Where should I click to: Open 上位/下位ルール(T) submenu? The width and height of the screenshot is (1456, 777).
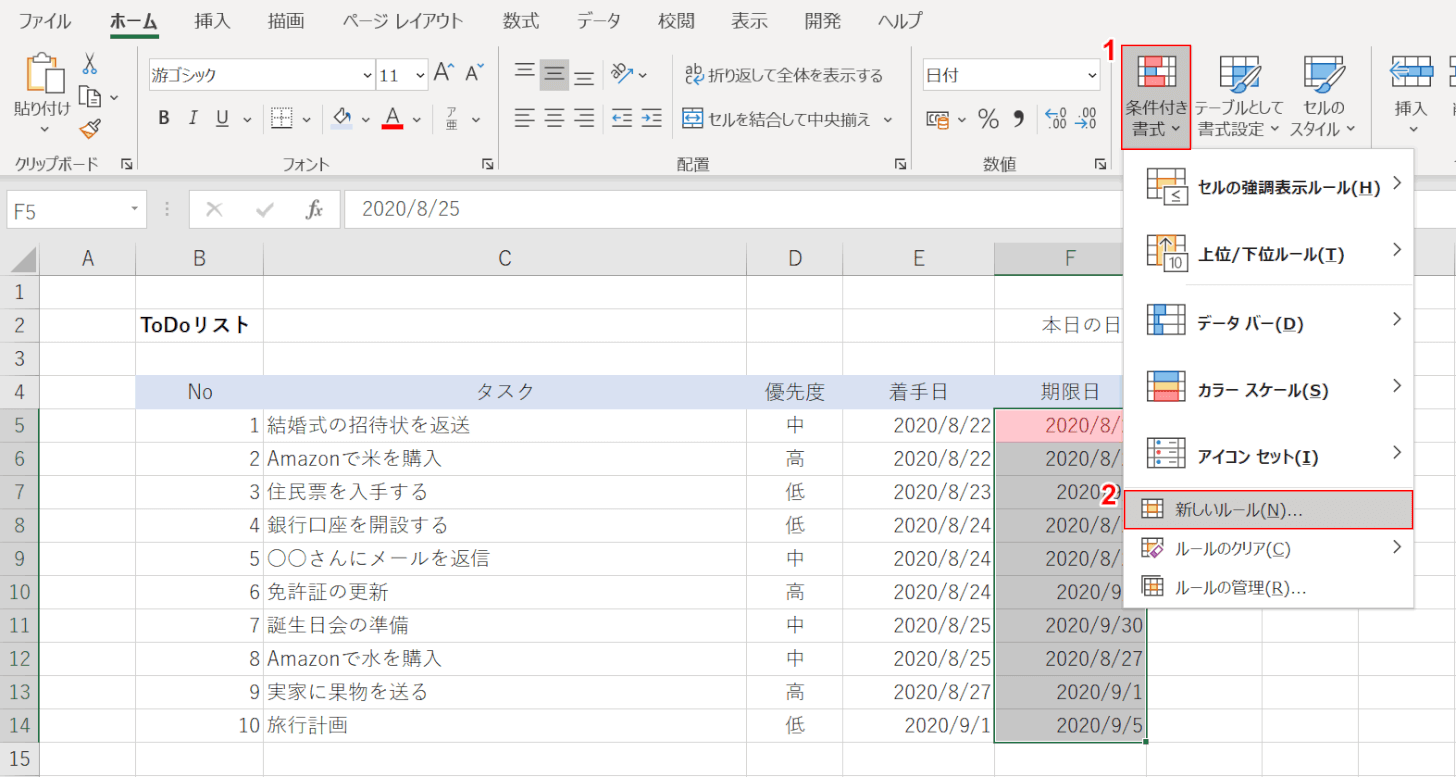click(x=1269, y=254)
